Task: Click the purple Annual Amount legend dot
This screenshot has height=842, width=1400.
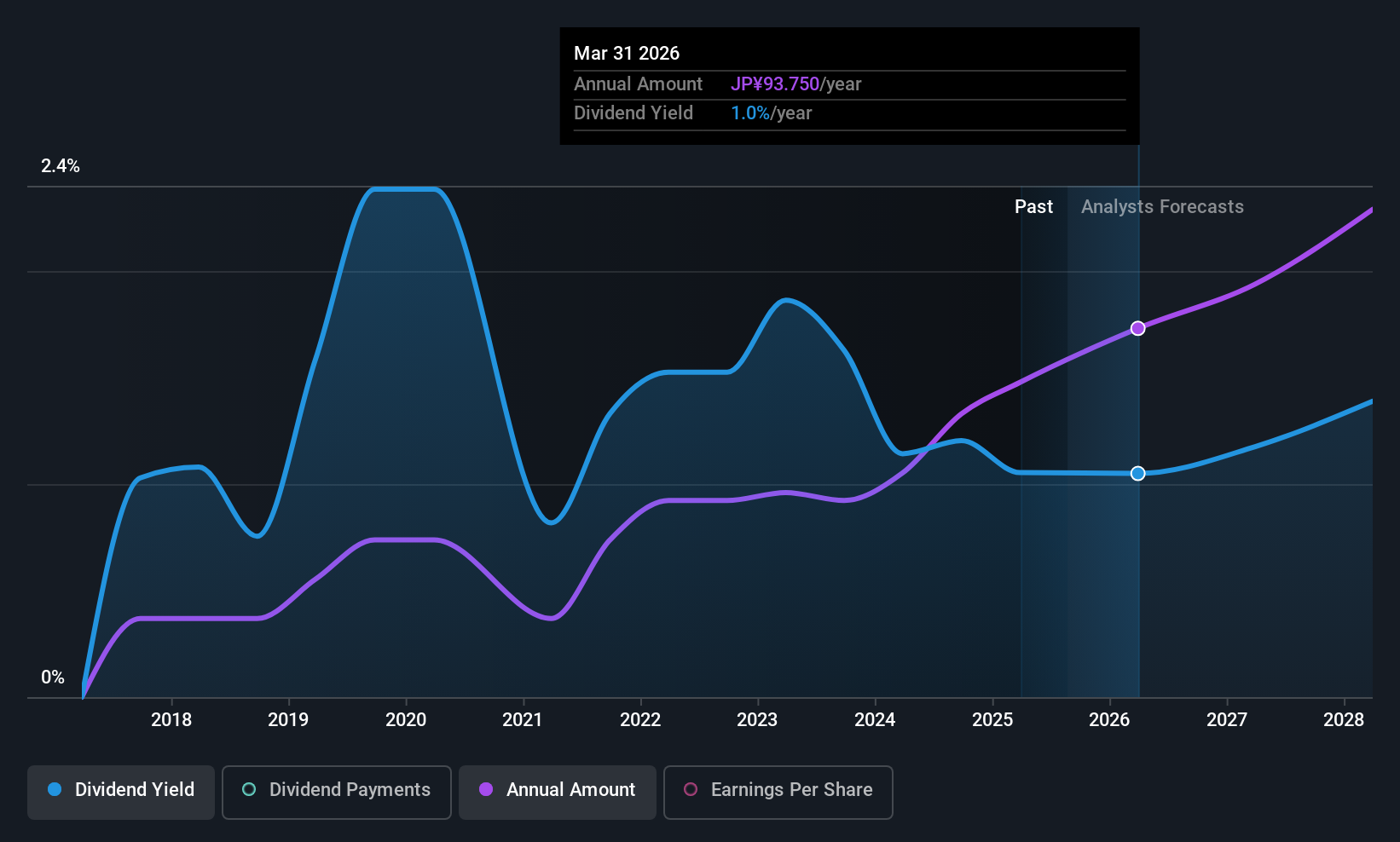Action: (486, 789)
